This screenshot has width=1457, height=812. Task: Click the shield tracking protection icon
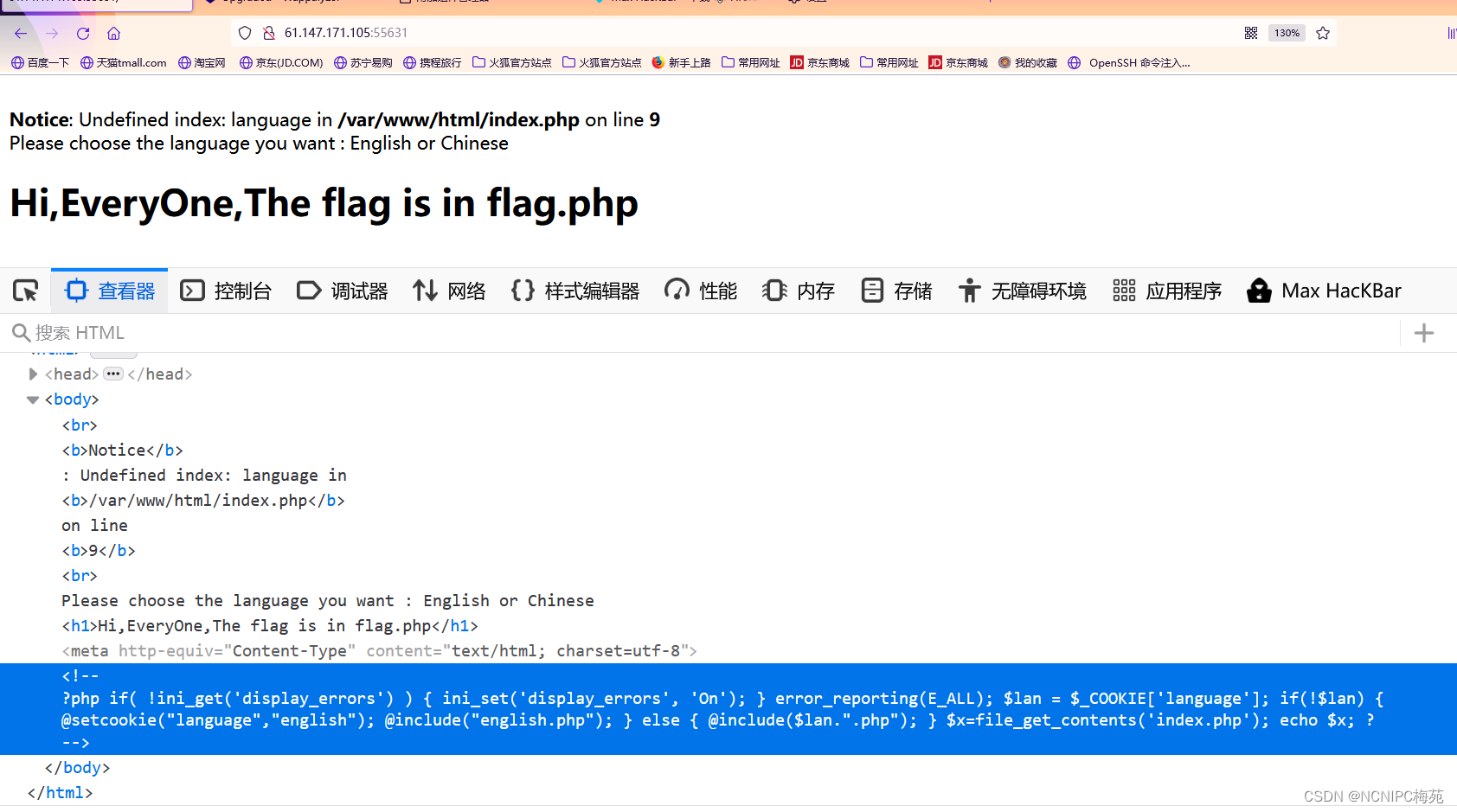pyautogui.click(x=245, y=33)
